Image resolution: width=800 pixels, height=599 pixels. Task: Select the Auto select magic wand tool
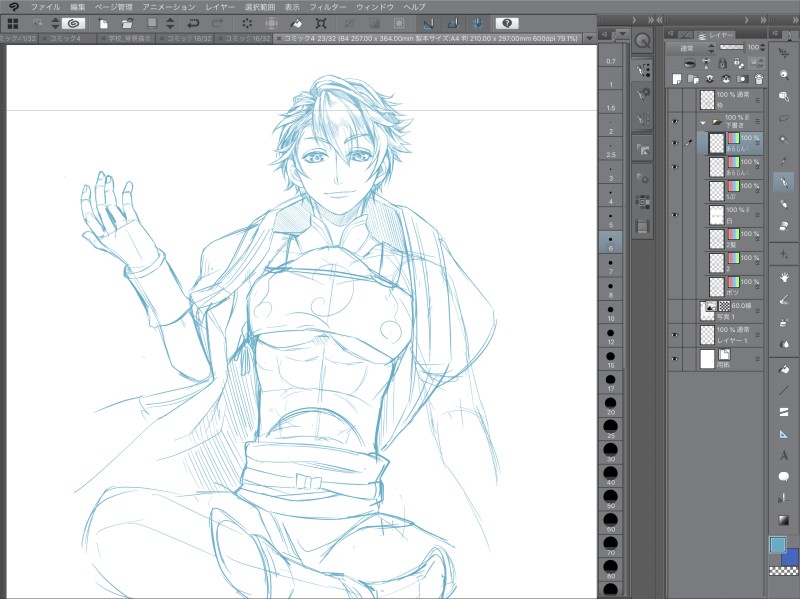pos(784,139)
